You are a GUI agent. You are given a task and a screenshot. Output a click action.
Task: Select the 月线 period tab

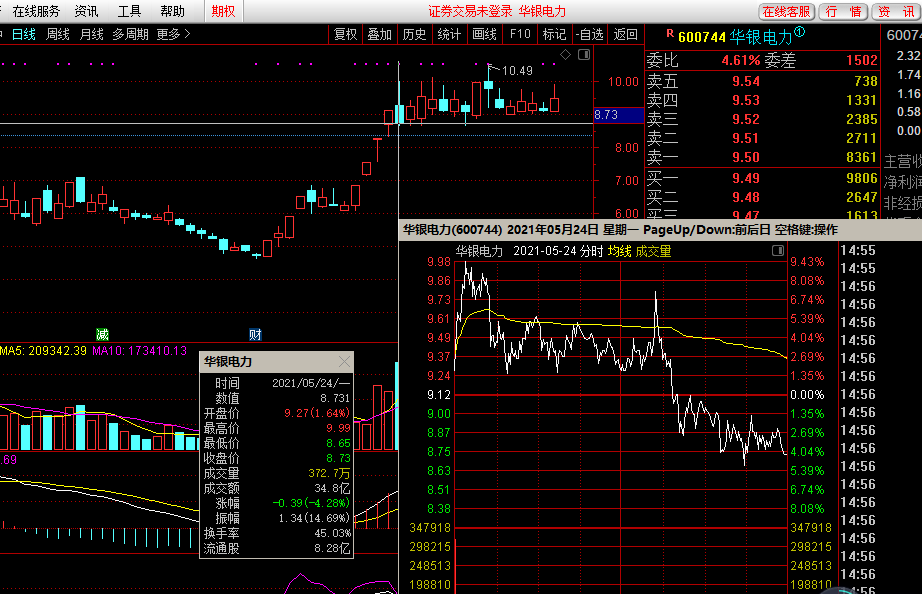coord(91,34)
